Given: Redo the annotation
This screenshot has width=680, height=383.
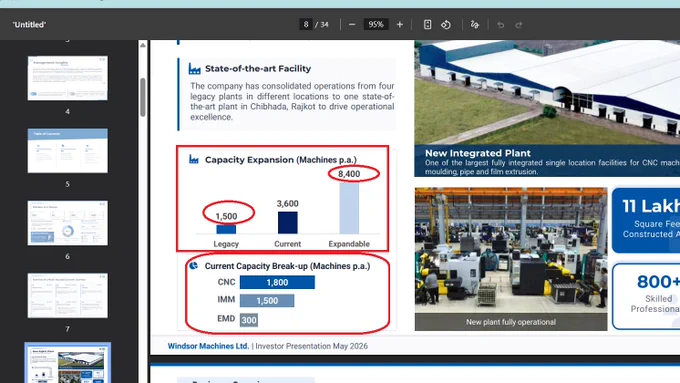Looking at the screenshot, I should 519,25.
